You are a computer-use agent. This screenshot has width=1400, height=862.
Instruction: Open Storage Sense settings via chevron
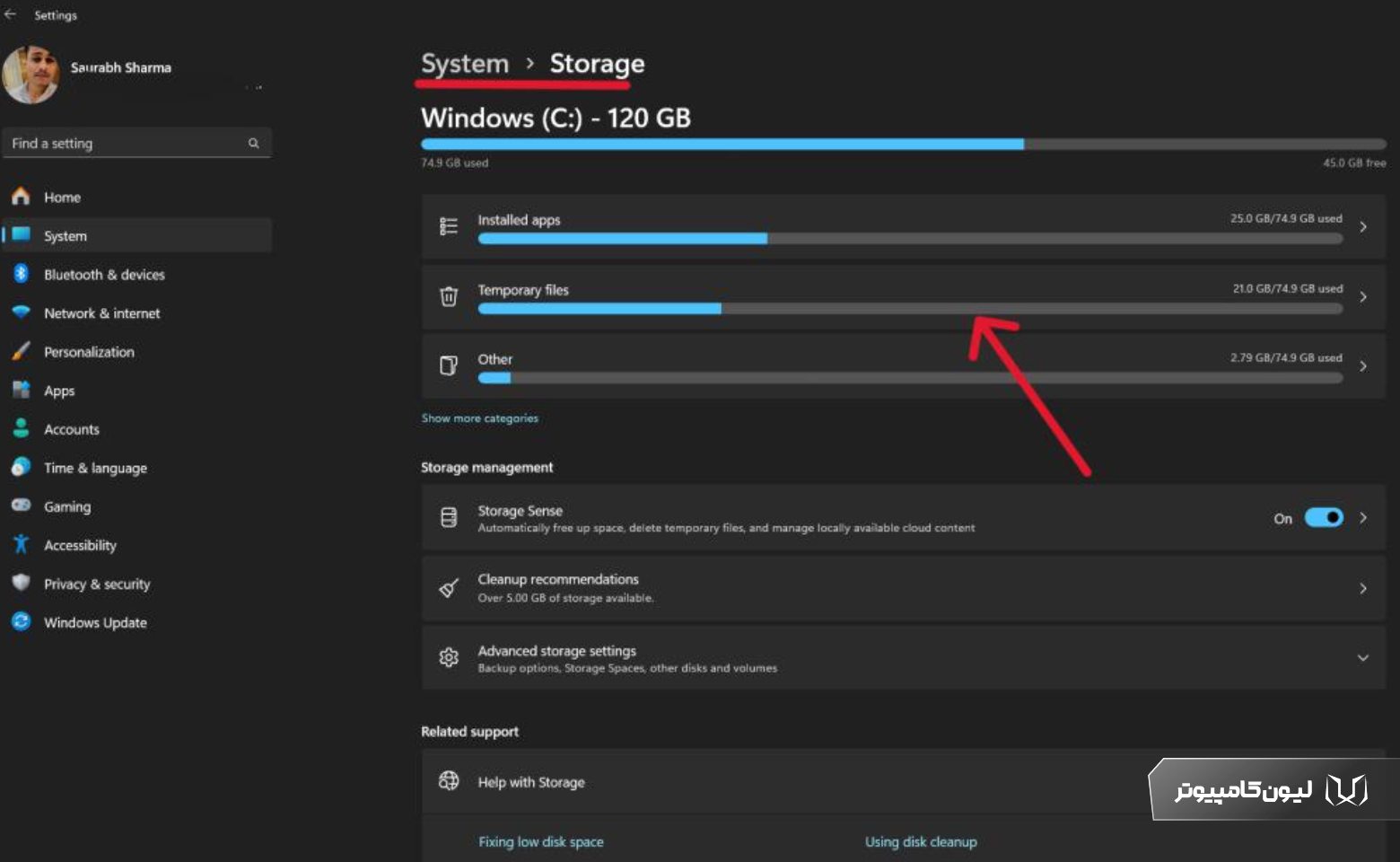[1362, 517]
